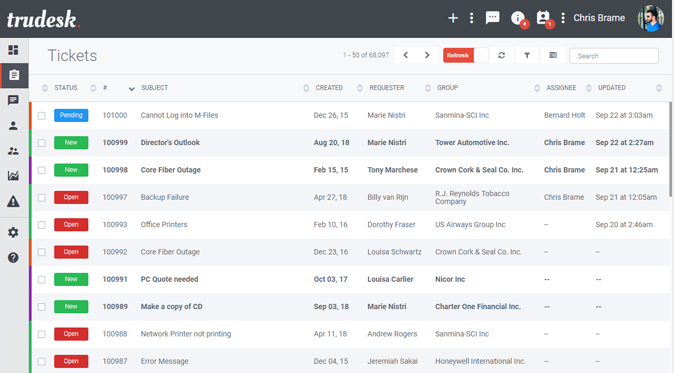Open the Reports chart icon in sidebar

click(13, 175)
